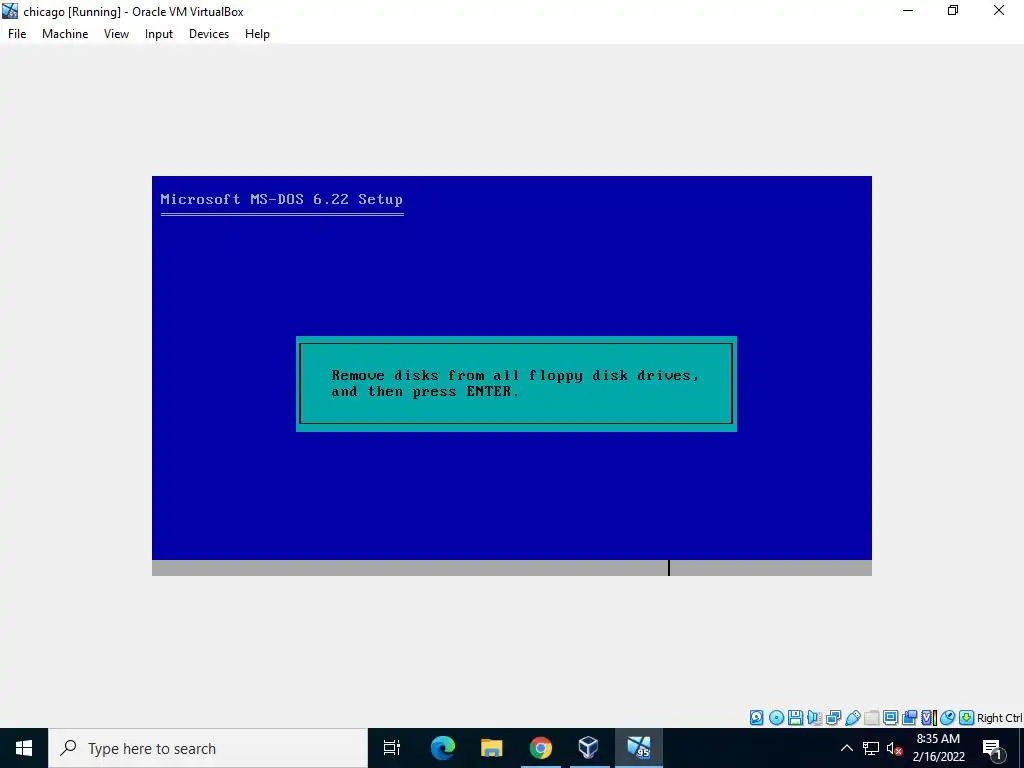Click inside the MS-DOS setup VM screen

[x=511, y=376]
